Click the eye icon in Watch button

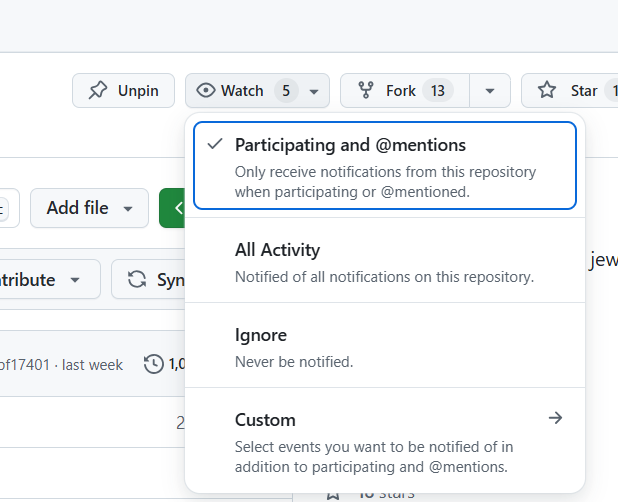click(206, 91)
